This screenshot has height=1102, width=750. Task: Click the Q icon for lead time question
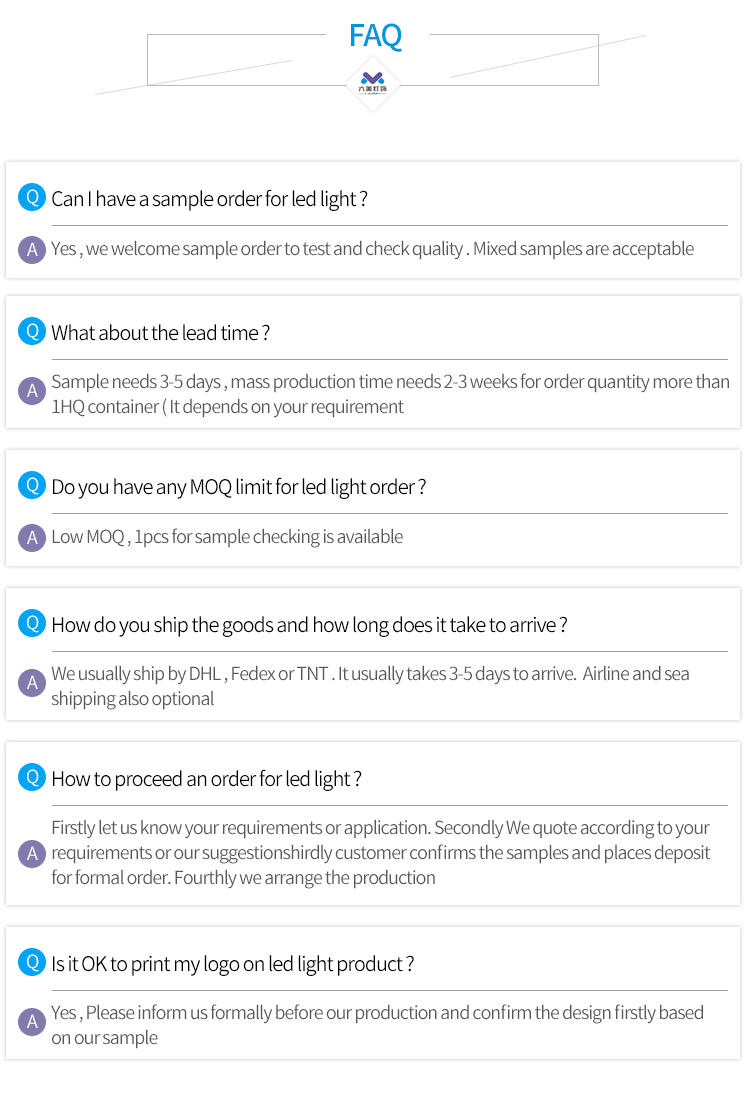coord(32,330)
